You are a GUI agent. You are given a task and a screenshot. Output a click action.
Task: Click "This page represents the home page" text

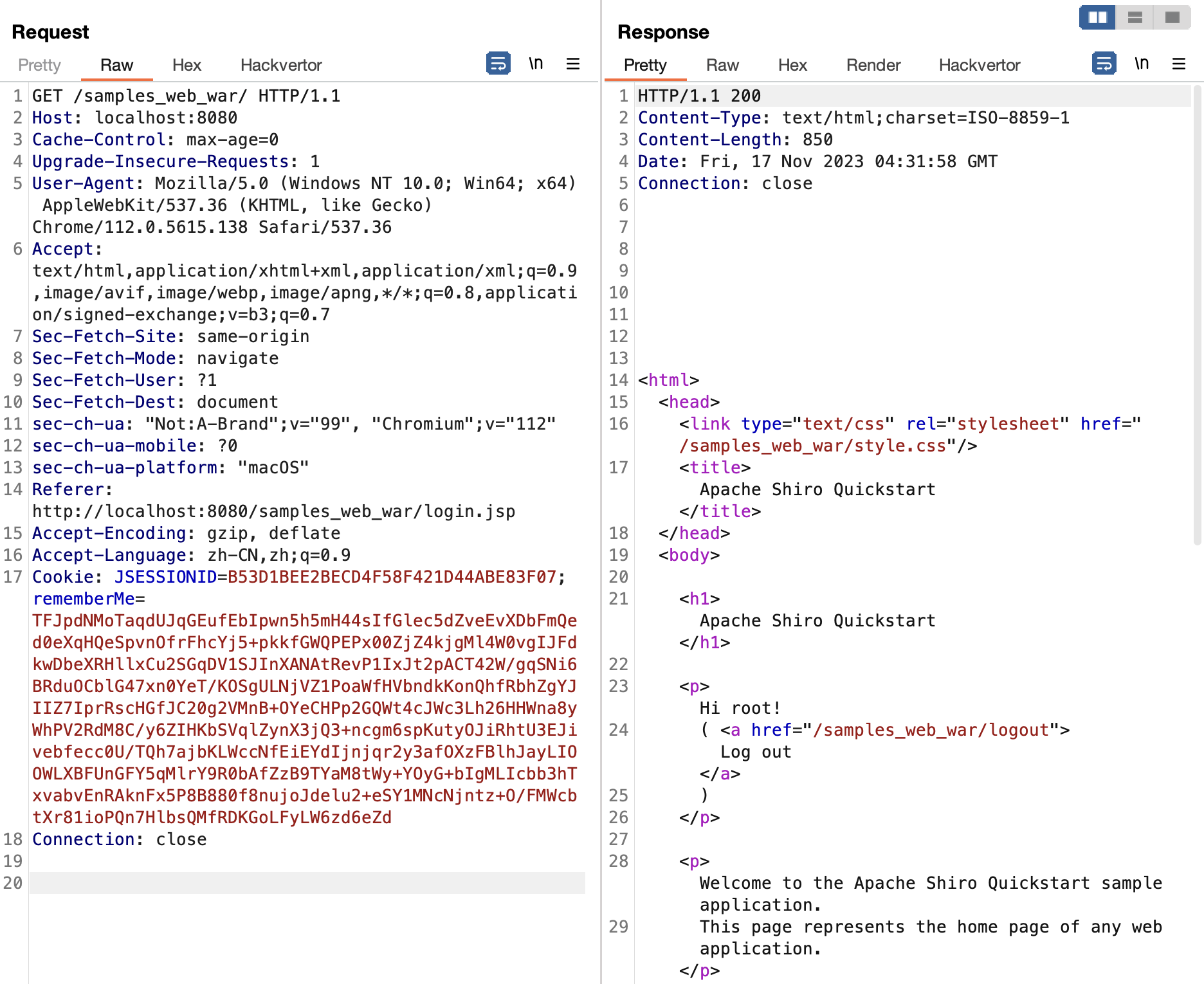pos(931,938)
